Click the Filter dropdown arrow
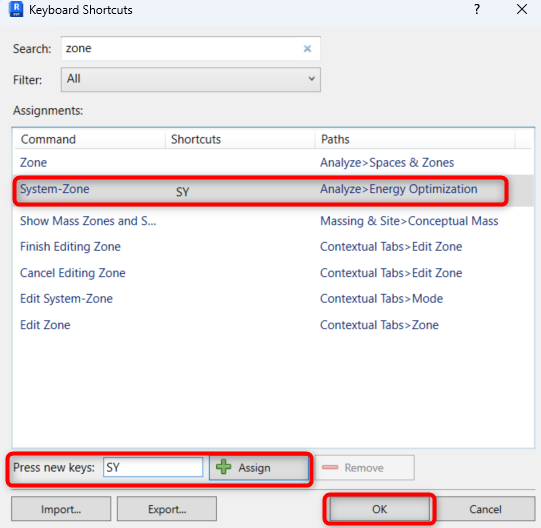Screen dimensions: 541x528 click(x=311, y=79)
